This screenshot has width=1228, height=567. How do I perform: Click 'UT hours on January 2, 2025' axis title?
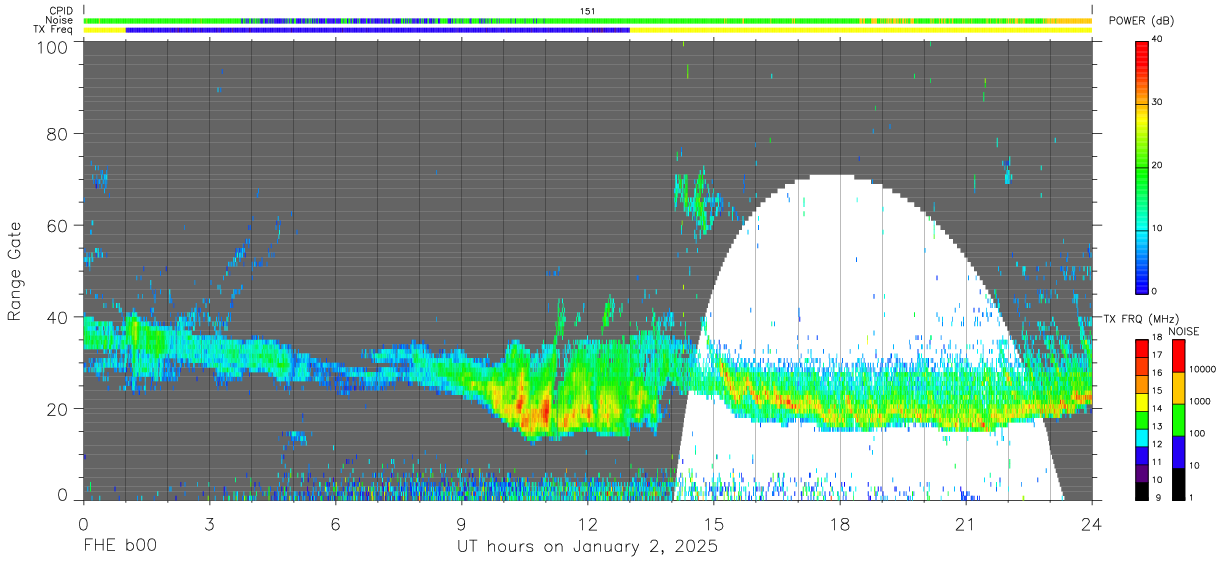587,547
